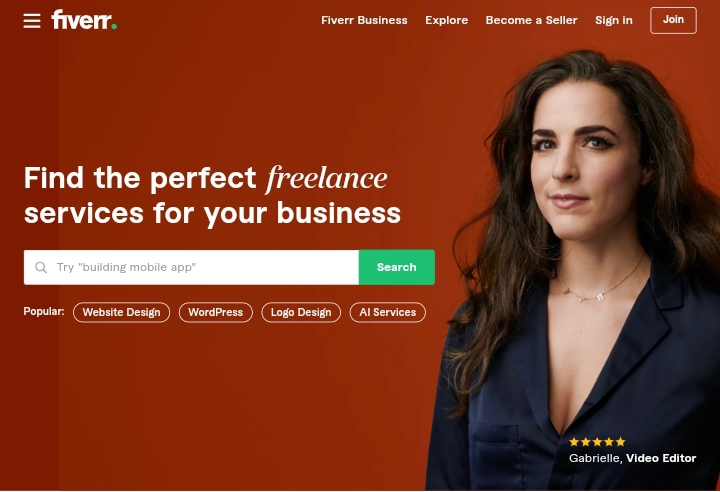Choose the Logo Design tag
720x492 pixels.
[x=301, y=312]
